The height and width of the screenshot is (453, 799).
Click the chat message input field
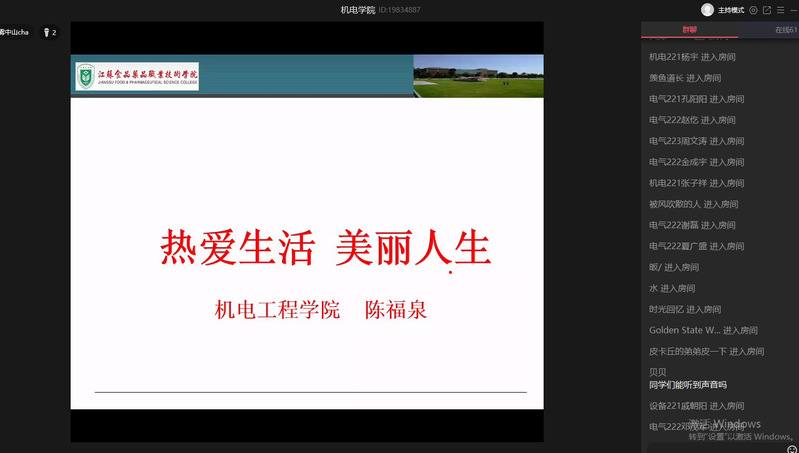tap(716, 448)
